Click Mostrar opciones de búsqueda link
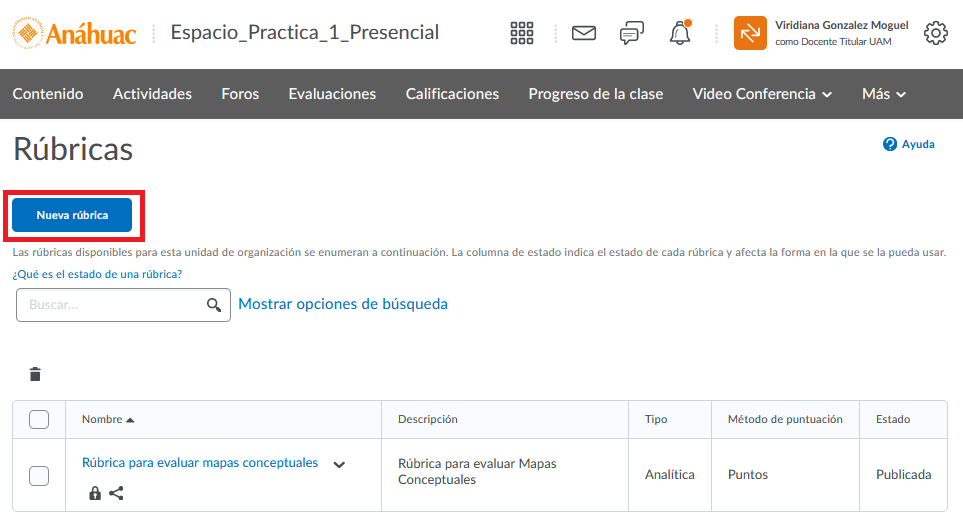 tap(343, 304)
